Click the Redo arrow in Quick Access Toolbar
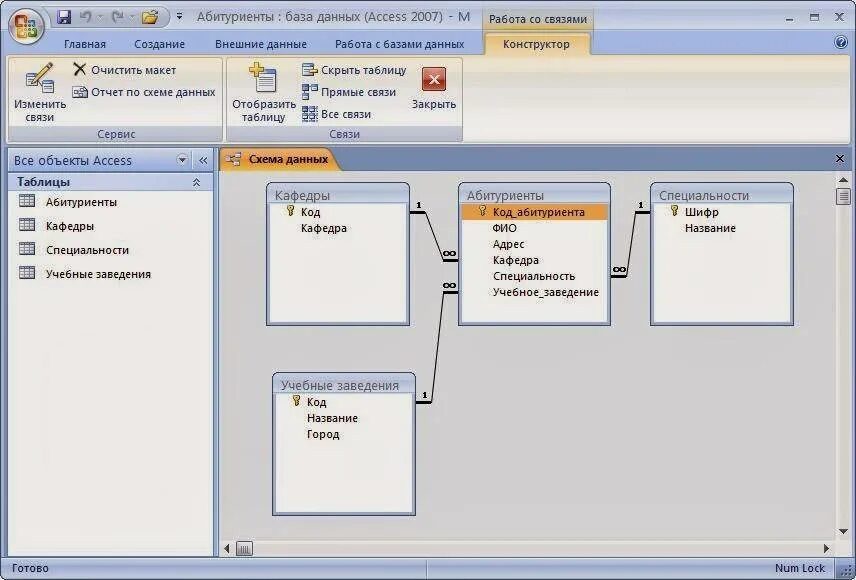This screenshot has width=856, height=580. [x=117, y=17]
